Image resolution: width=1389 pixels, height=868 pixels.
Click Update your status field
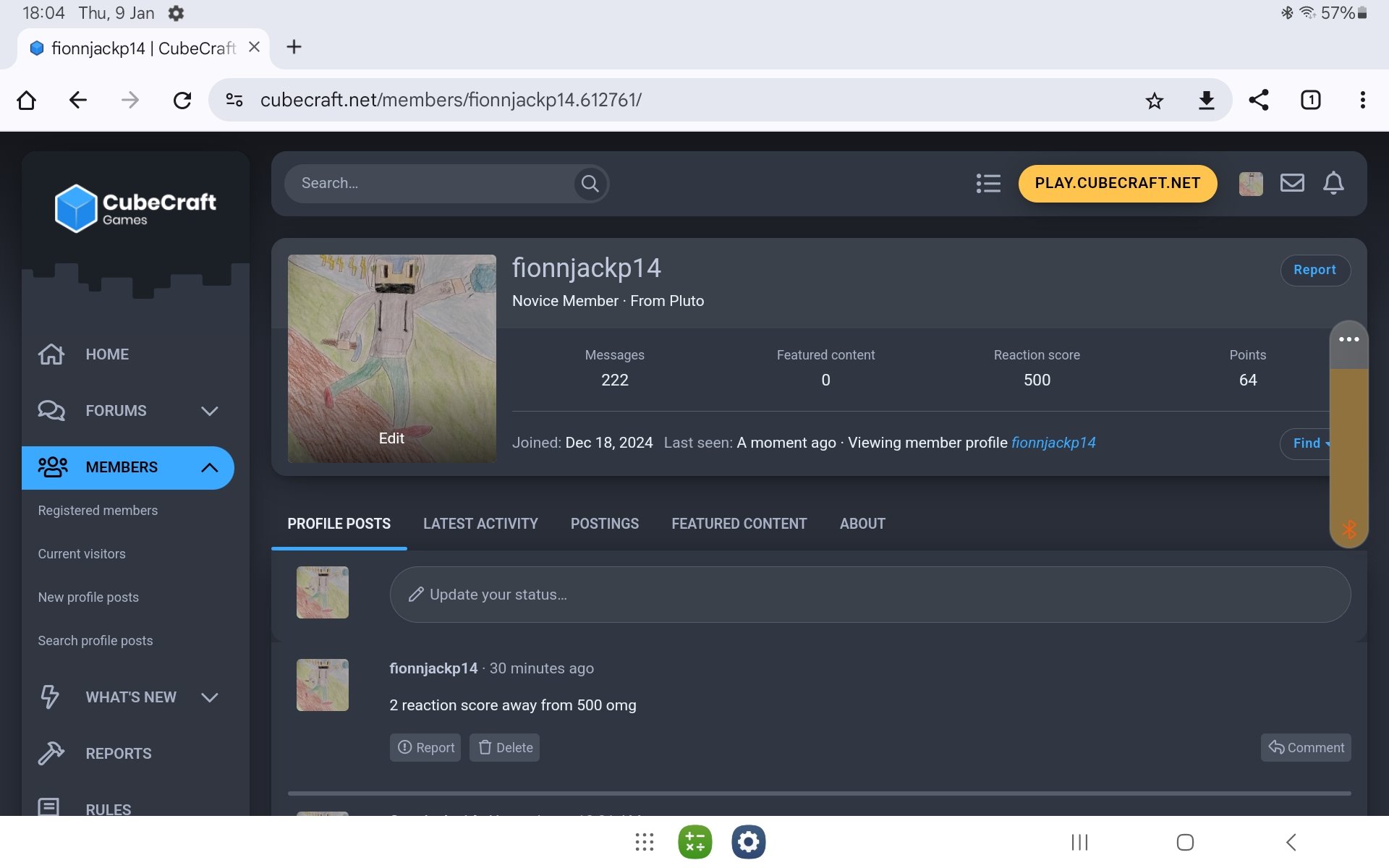870,595
